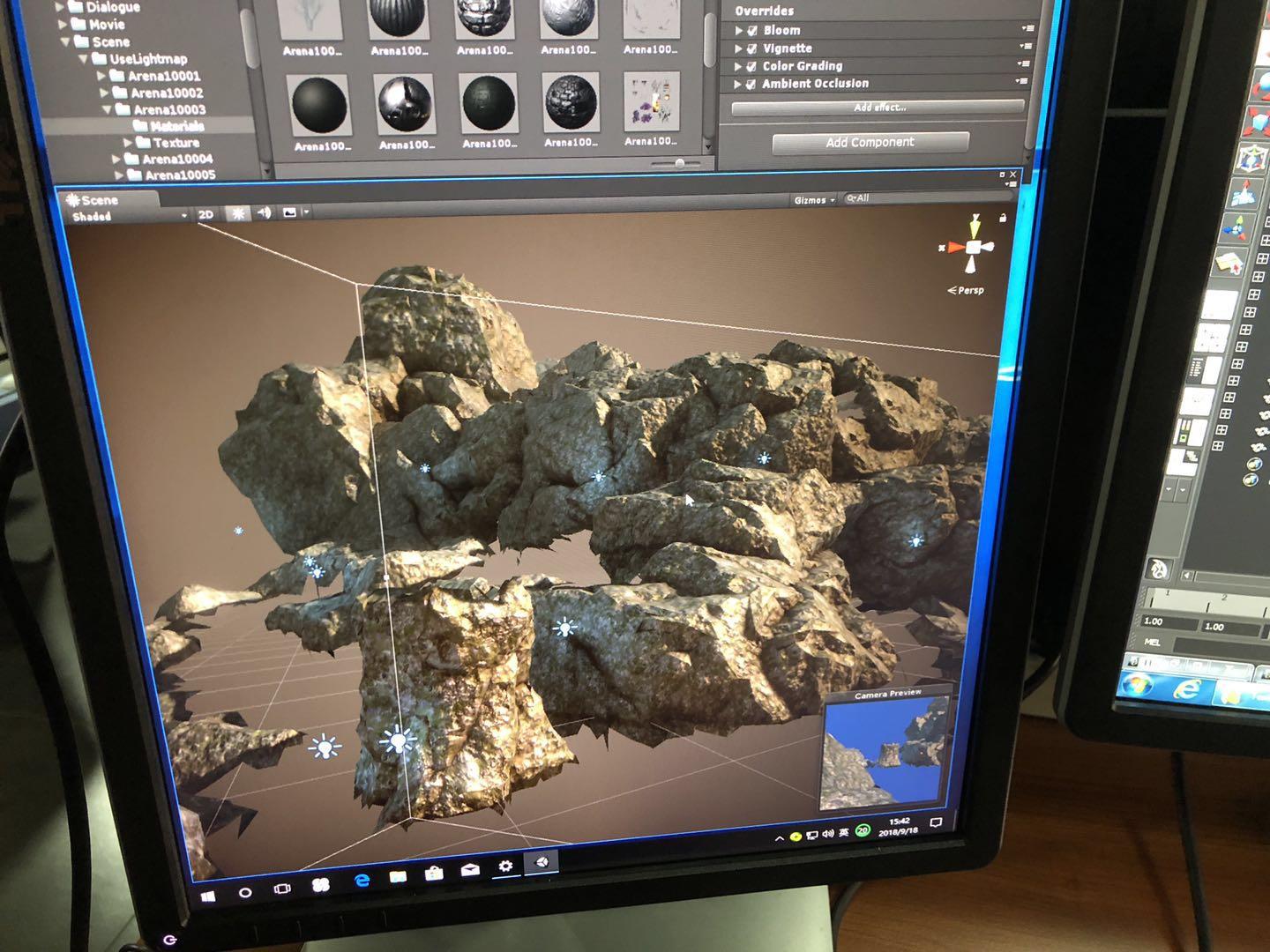Enable or disable the Bloom override checkbox
Viewport: 1270px width, 952px height.
tap(752, 30)
